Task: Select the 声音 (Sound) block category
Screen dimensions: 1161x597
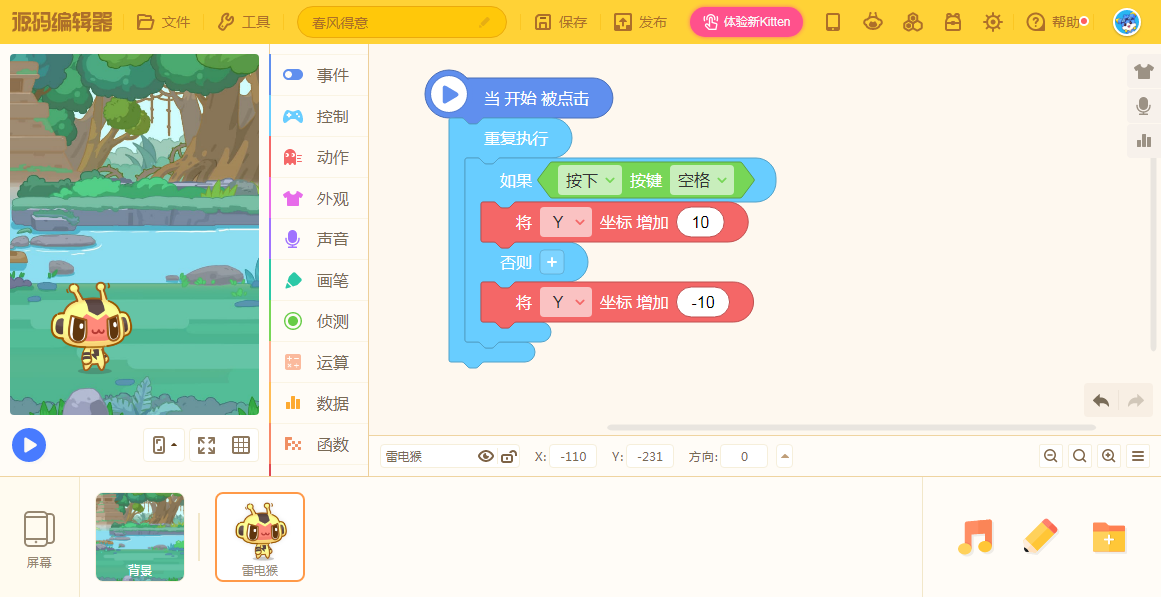Action: click(319, 239)
